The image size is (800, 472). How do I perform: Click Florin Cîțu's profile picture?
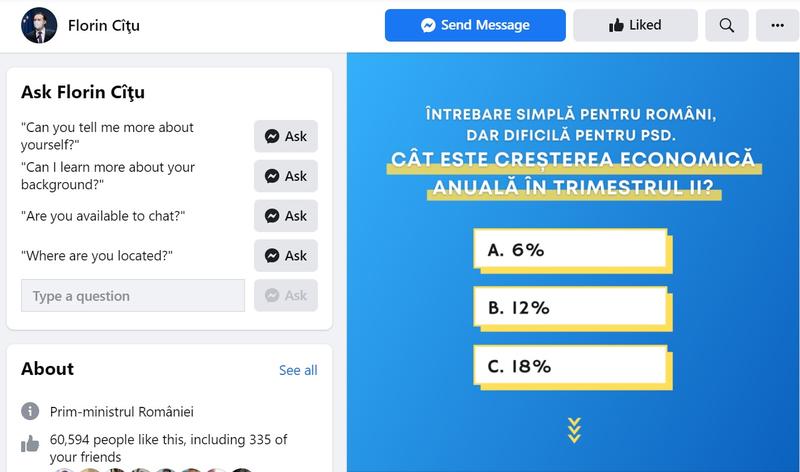click(x=39, y=25)
